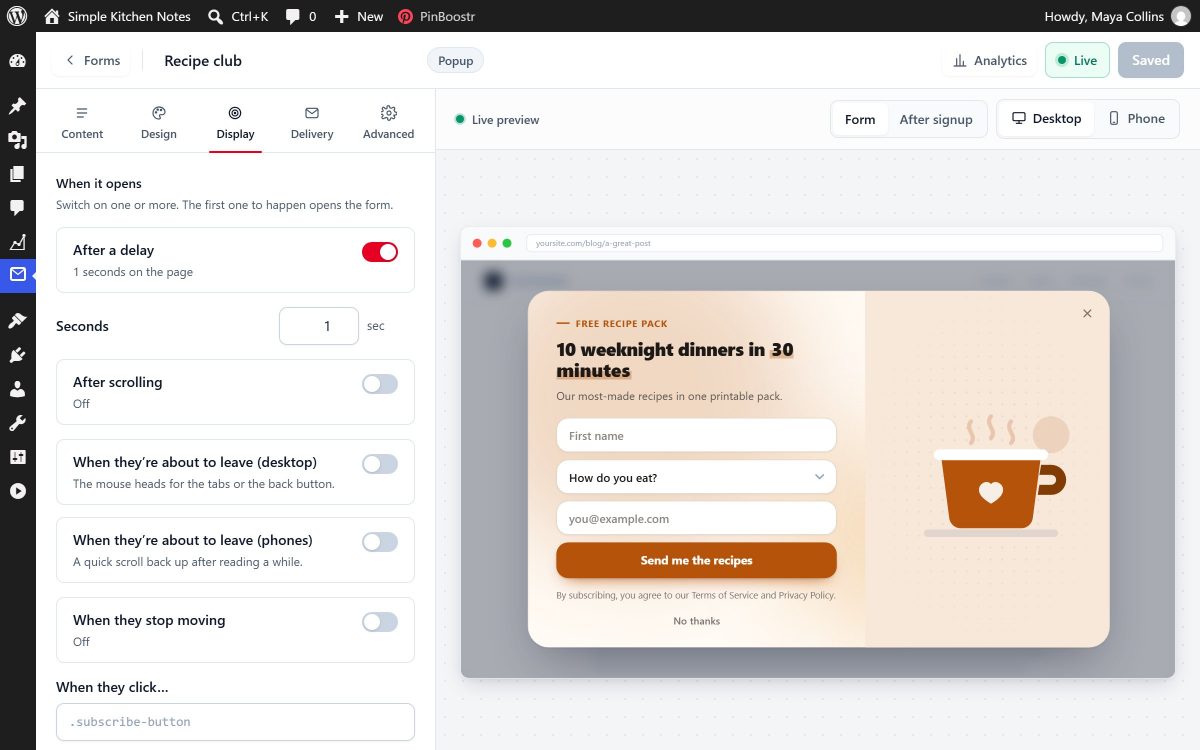The height and width of the screenshot is (750, 1200).
Task: Open the line chart analytics sidebar icon
Action: click(17, 242)
